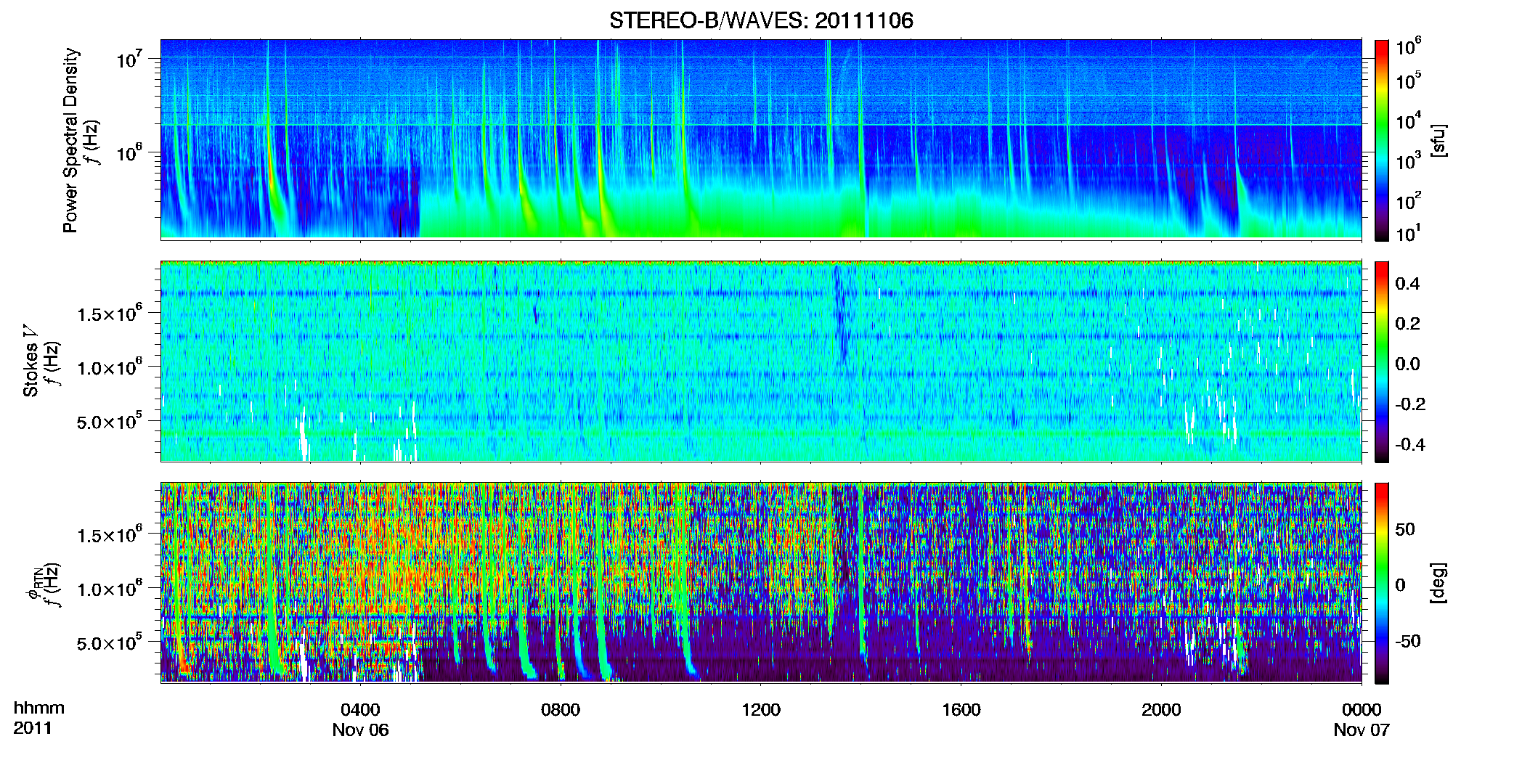This screenshot has width=1522, height=784.
Task: Select the "[sfu]" unit label
Action: click(x=1438, y=140)
